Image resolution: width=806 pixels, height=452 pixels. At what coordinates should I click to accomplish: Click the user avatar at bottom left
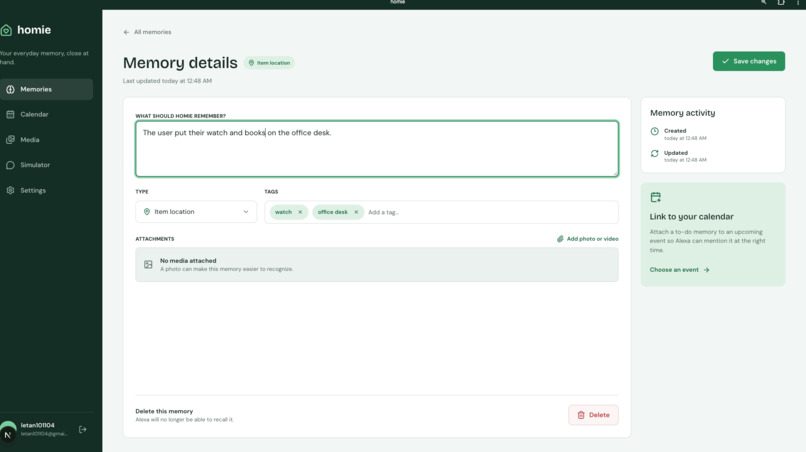(x=8, y=430)
